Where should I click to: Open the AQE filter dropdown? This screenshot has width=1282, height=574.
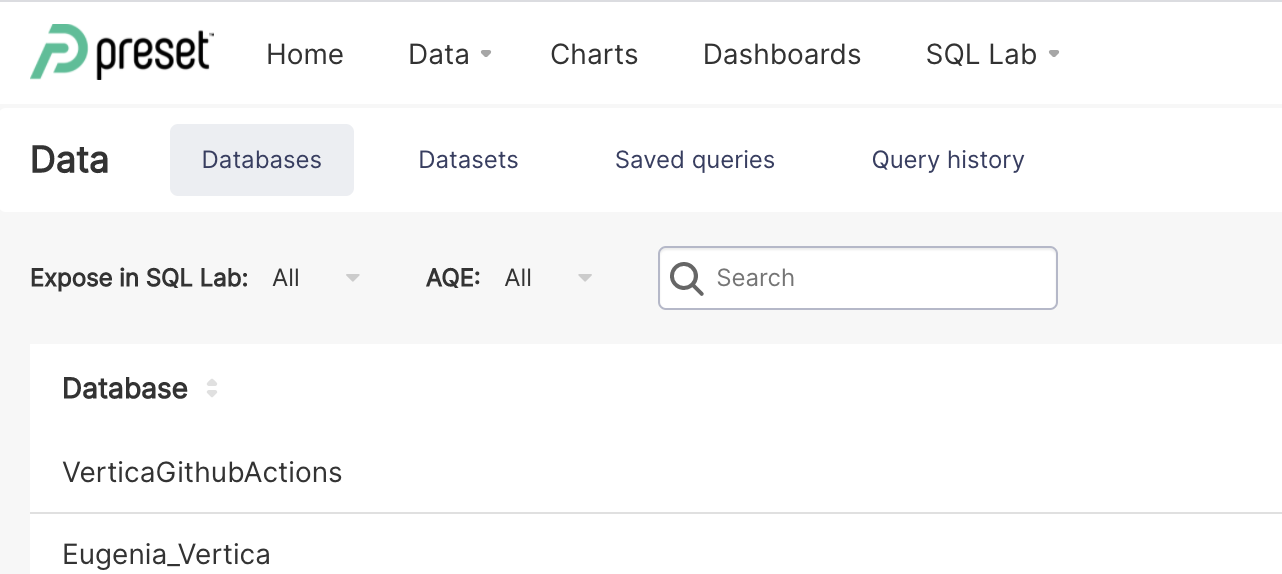549,278
